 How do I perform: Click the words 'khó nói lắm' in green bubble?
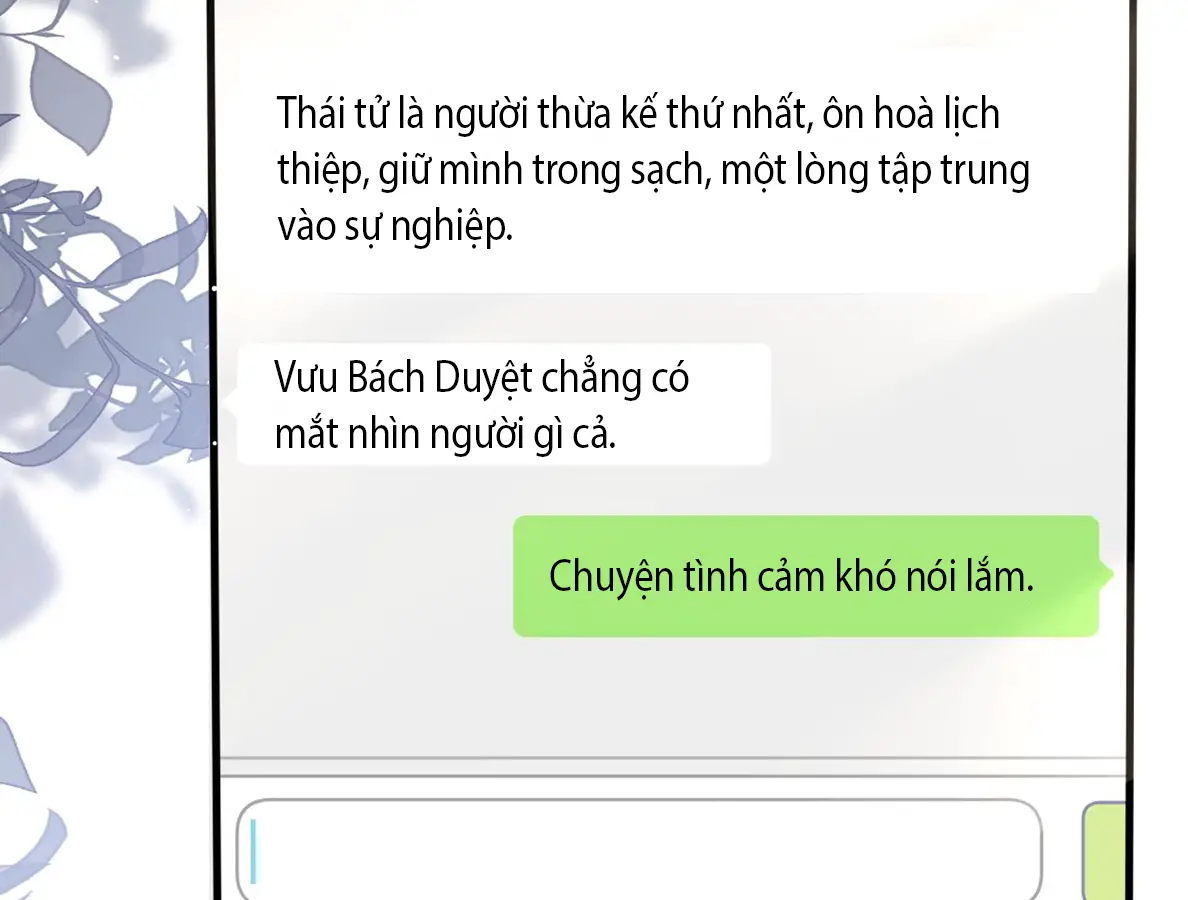pos(934,577)
